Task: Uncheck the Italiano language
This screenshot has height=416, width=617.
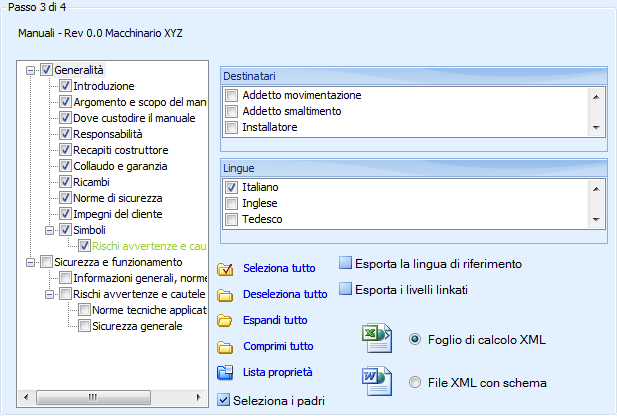Action: click(x=231, y=187)
